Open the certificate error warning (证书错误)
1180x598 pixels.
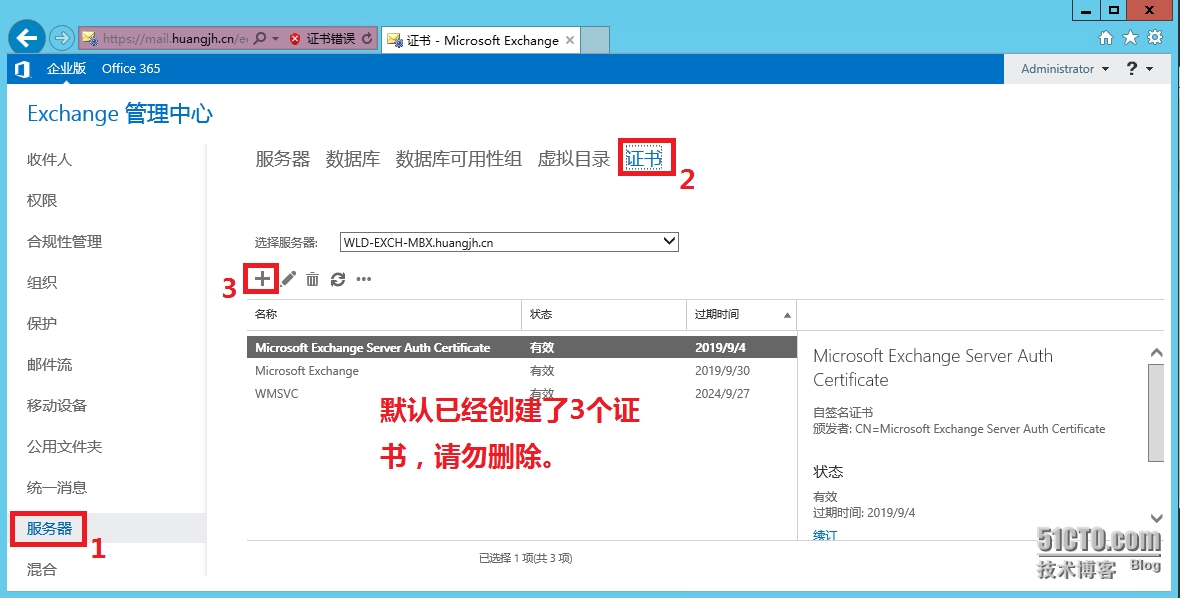pyautogui.click(x=323, y=38)
